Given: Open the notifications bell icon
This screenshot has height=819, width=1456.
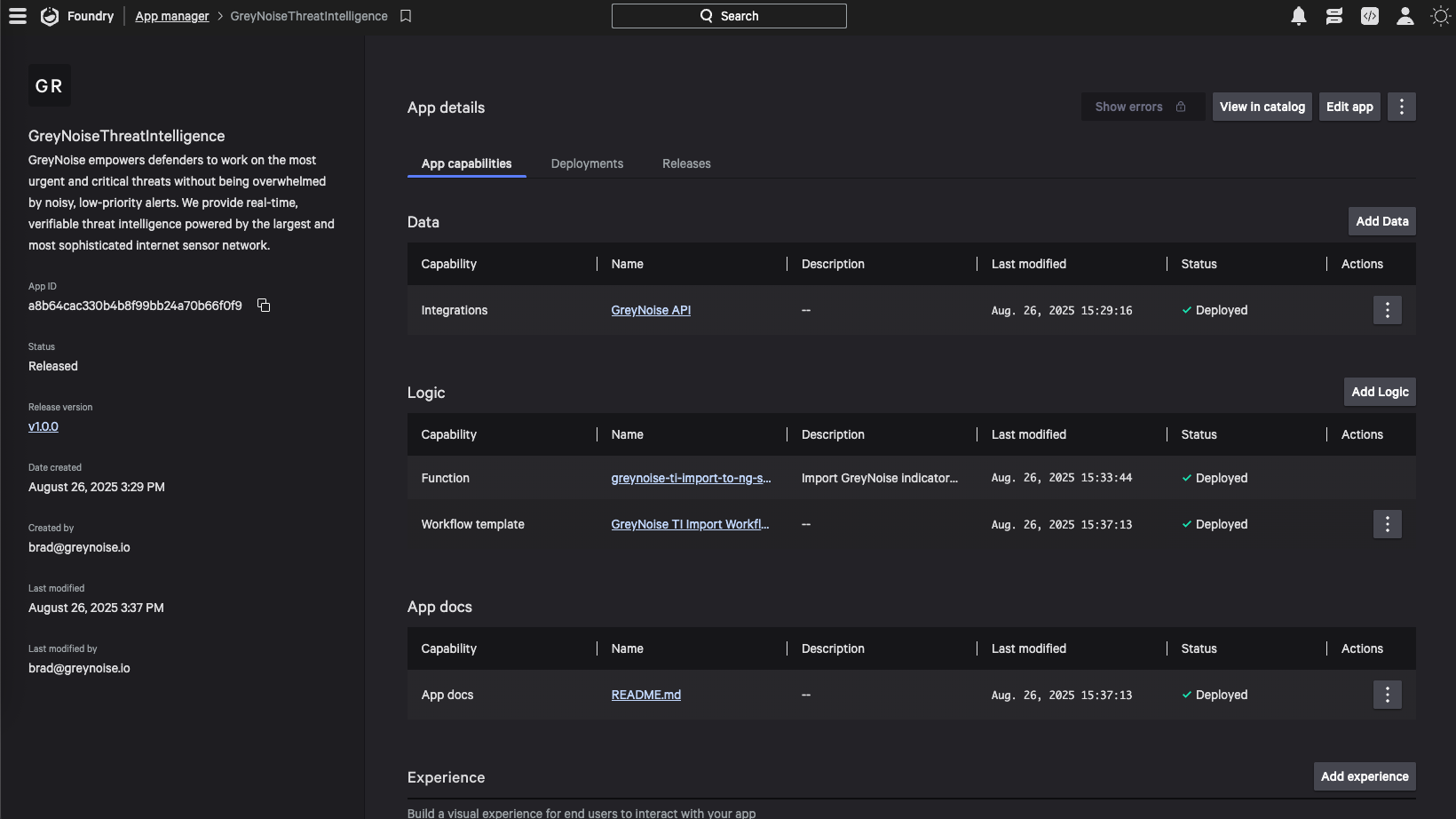Looking at the screenshot, I should click(x=1299, y=16).
